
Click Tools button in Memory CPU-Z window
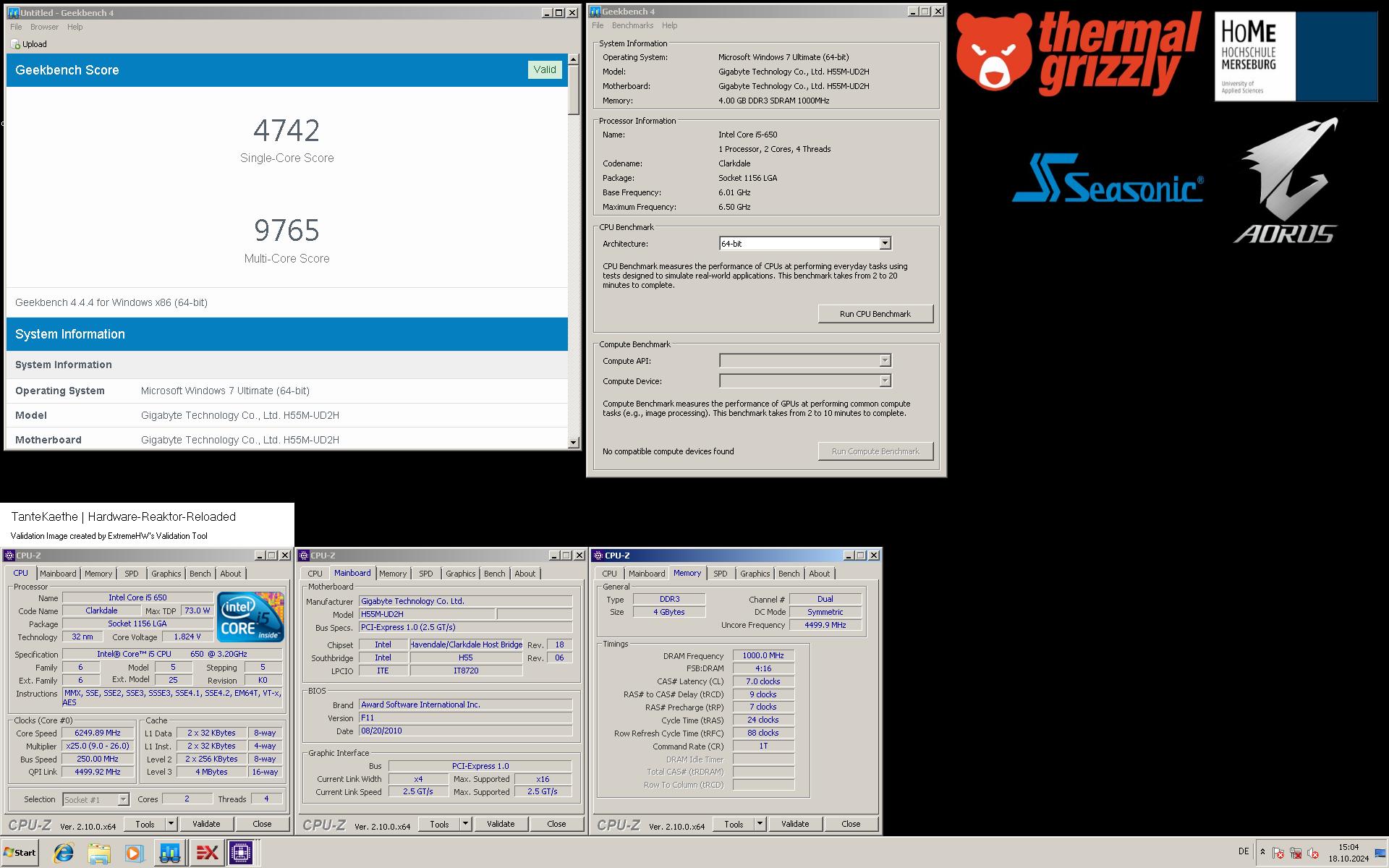734,824
